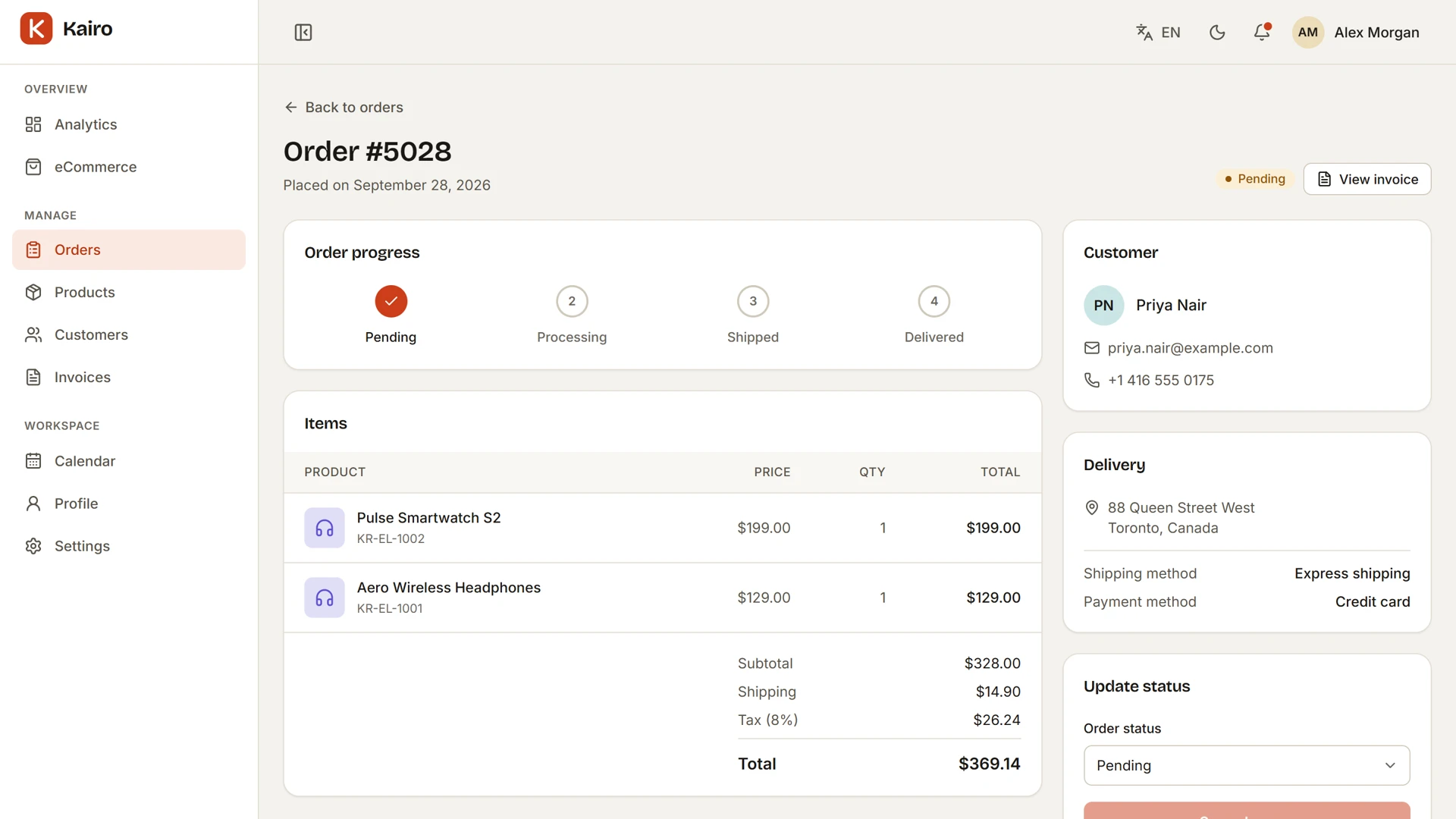
Task: Open notifications bell icon
Action: [x=1262, y=33]
